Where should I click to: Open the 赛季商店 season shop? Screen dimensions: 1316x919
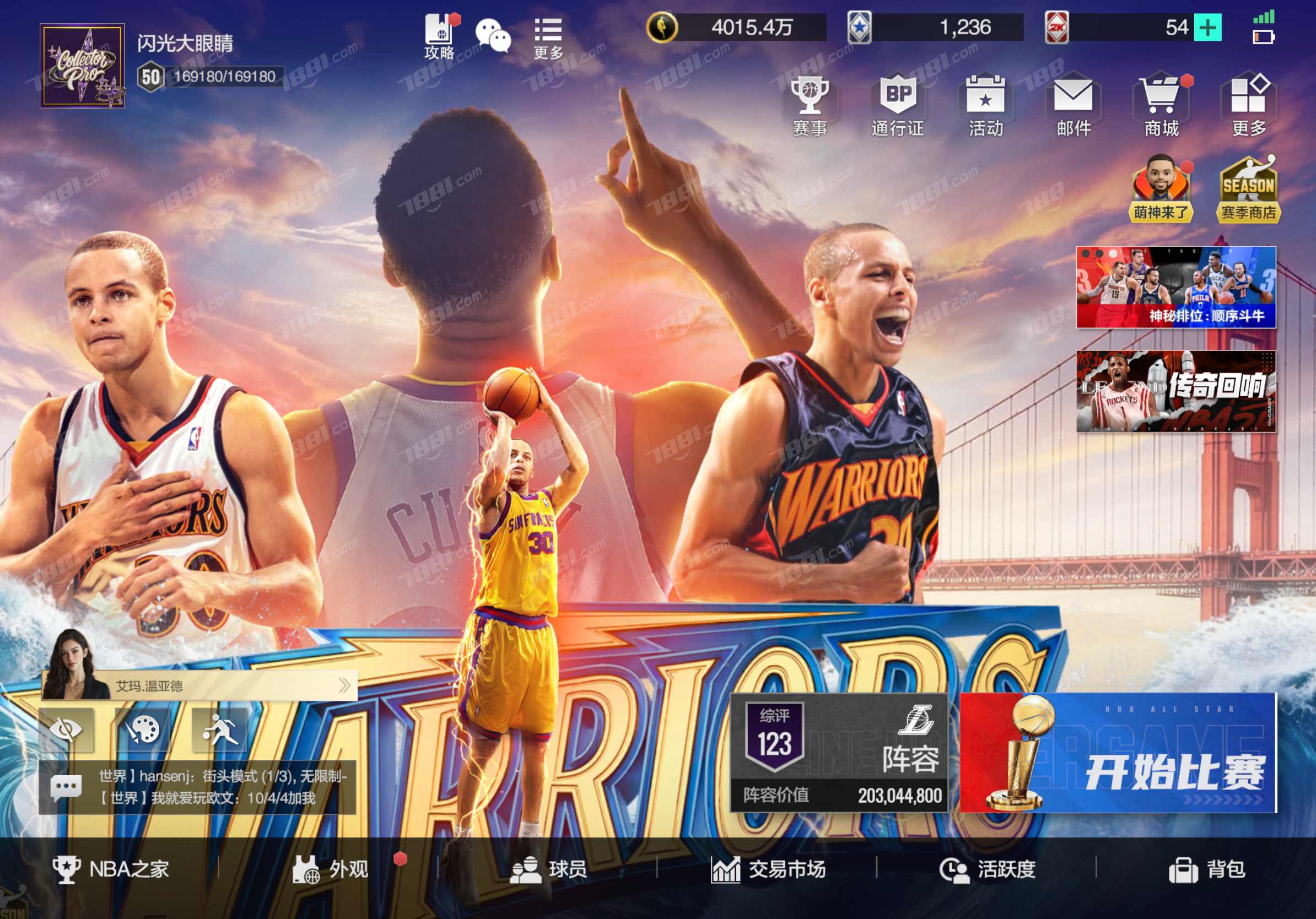(1248, 188)
